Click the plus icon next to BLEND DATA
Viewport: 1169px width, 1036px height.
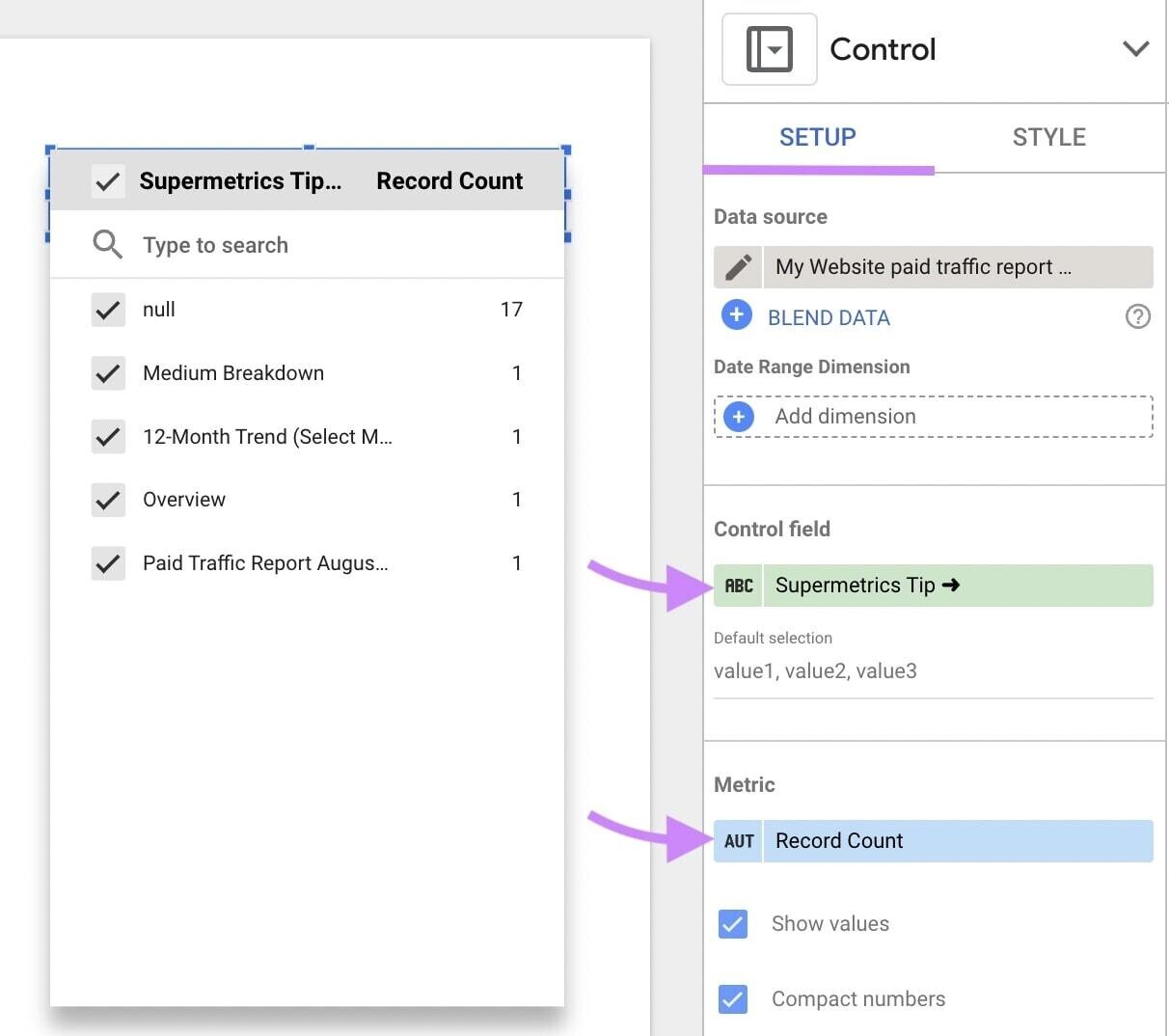(x=736, y=315)
